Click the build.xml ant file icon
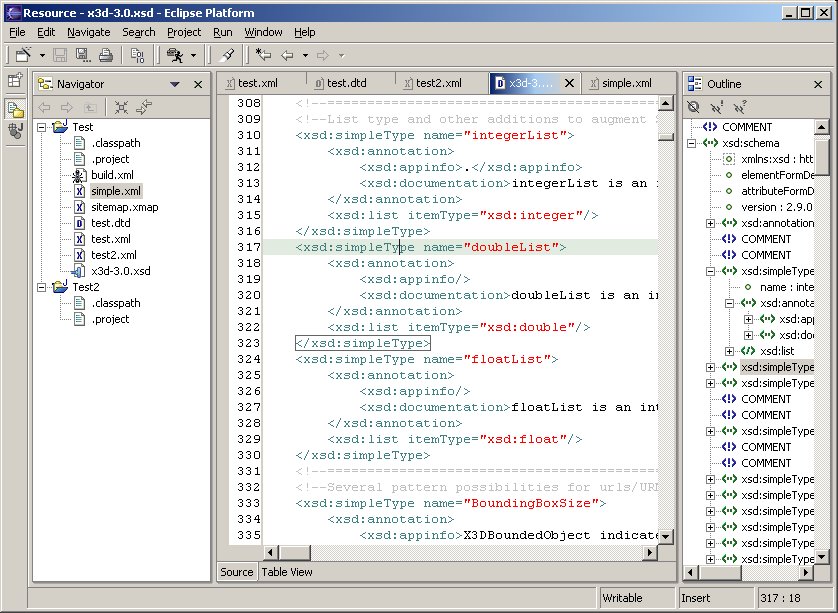 tap(79, 175)
